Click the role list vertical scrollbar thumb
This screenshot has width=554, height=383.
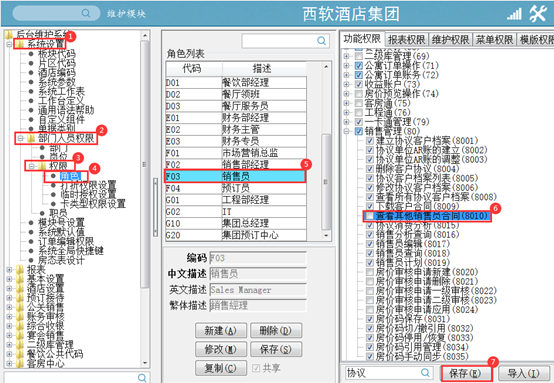[x=325, y=181]
